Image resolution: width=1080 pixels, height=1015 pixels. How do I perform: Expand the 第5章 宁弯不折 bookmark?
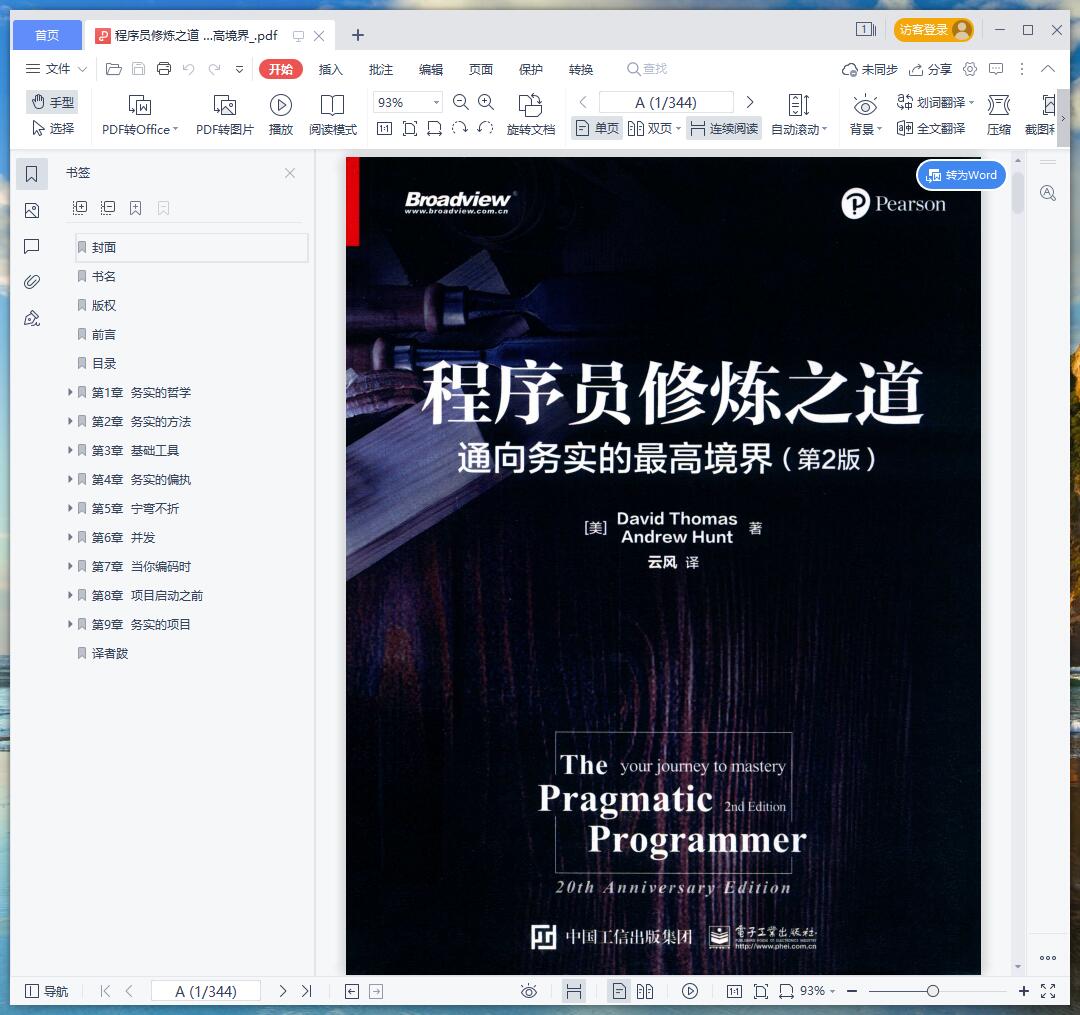[x=70, y=508]
